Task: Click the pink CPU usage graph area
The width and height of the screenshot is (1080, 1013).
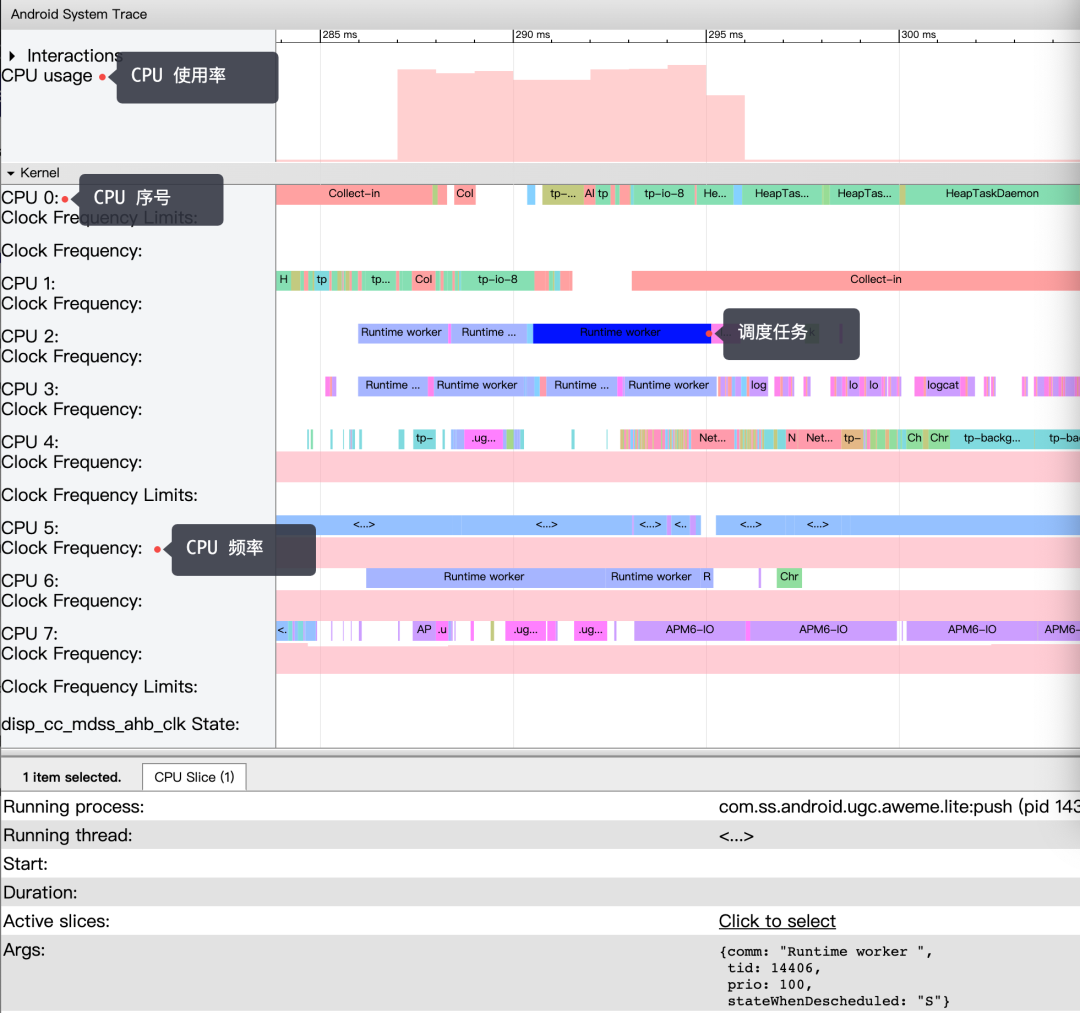Action: point(571,114)
